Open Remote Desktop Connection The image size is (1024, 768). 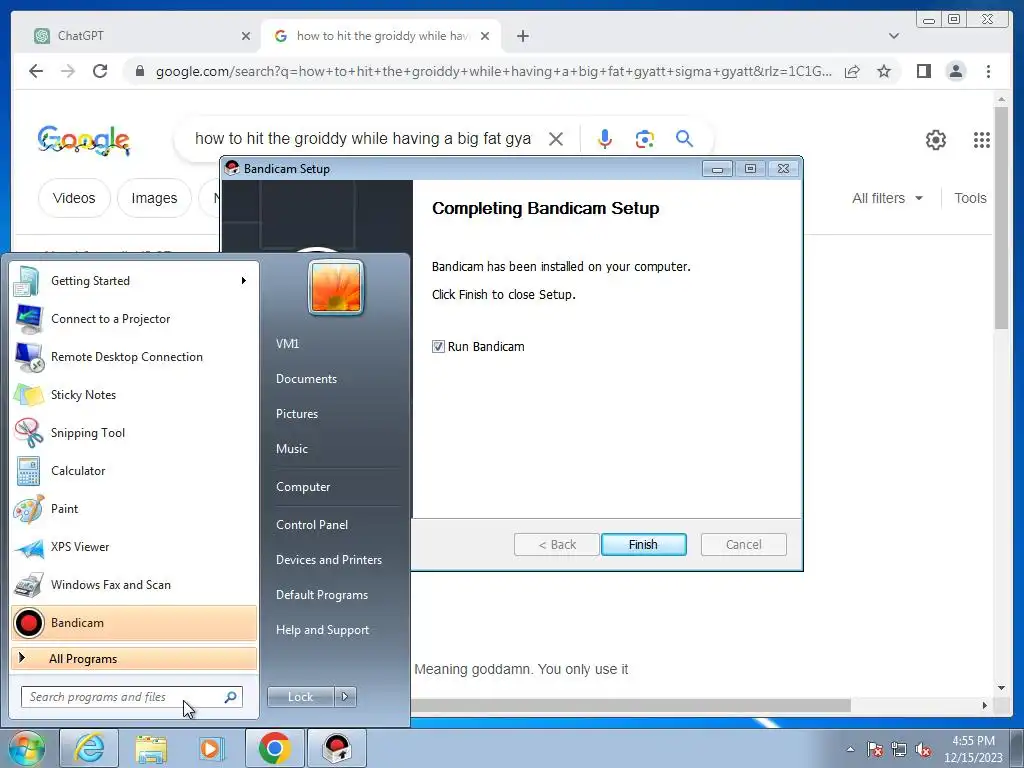(134, 357)
